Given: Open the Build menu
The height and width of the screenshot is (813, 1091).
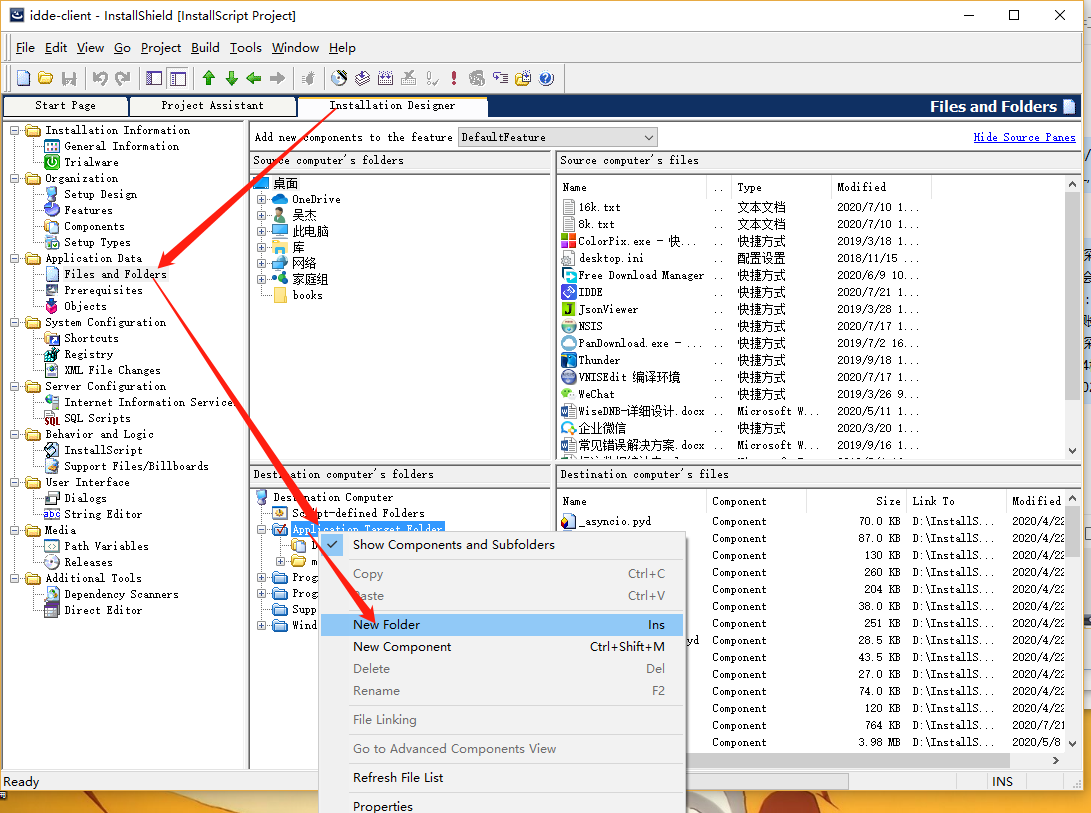Looking at the screenshot, I should pos(205,47).
